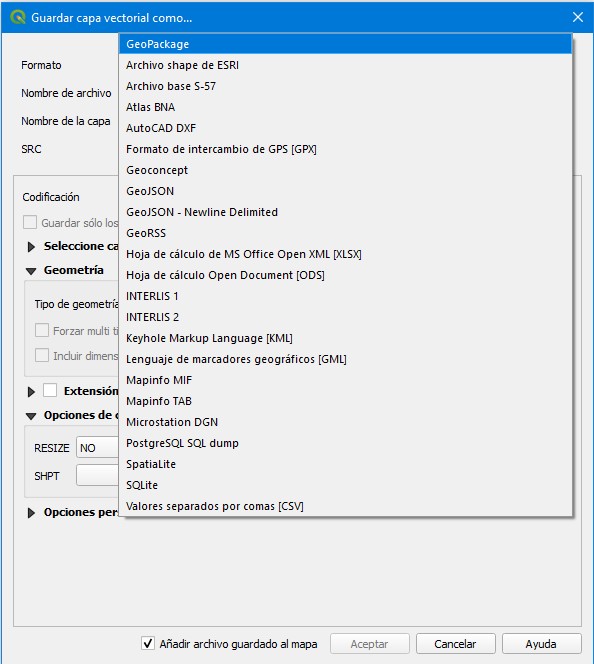594x664 pixels.
Task: Pick GeoJSON in the format list
Action: tap(345, 191)
